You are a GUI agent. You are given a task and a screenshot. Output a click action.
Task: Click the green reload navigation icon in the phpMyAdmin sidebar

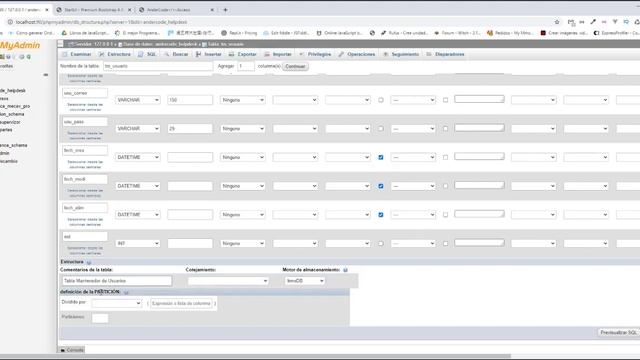29,57
